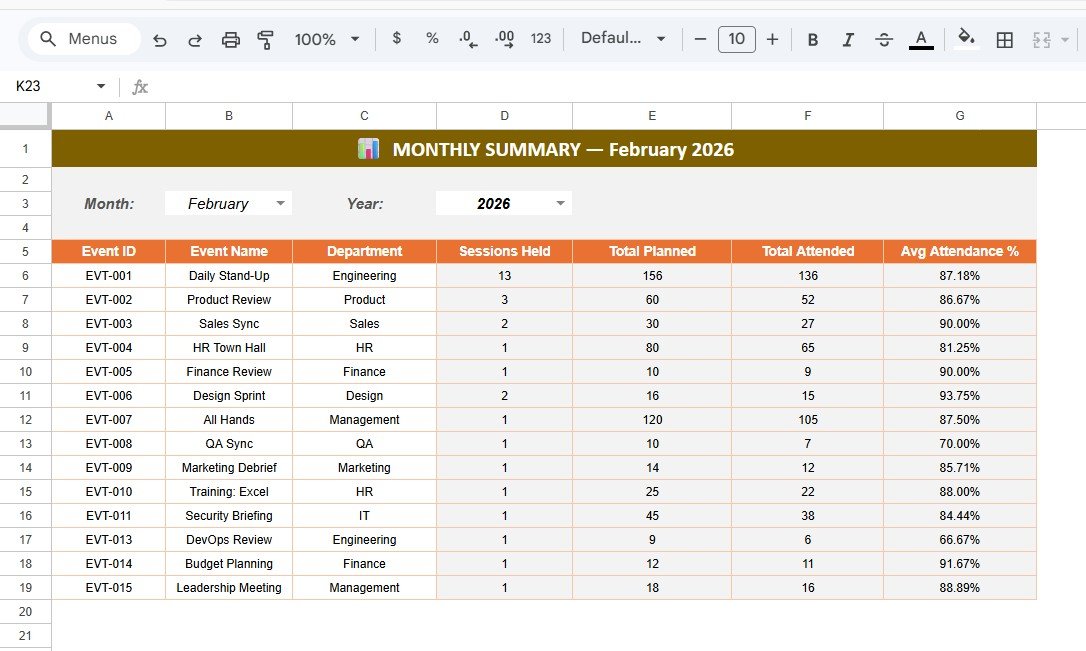This screenshot has height=651, width=1086.
Task: Format selected cells as currency
Action: pos(396,39)
